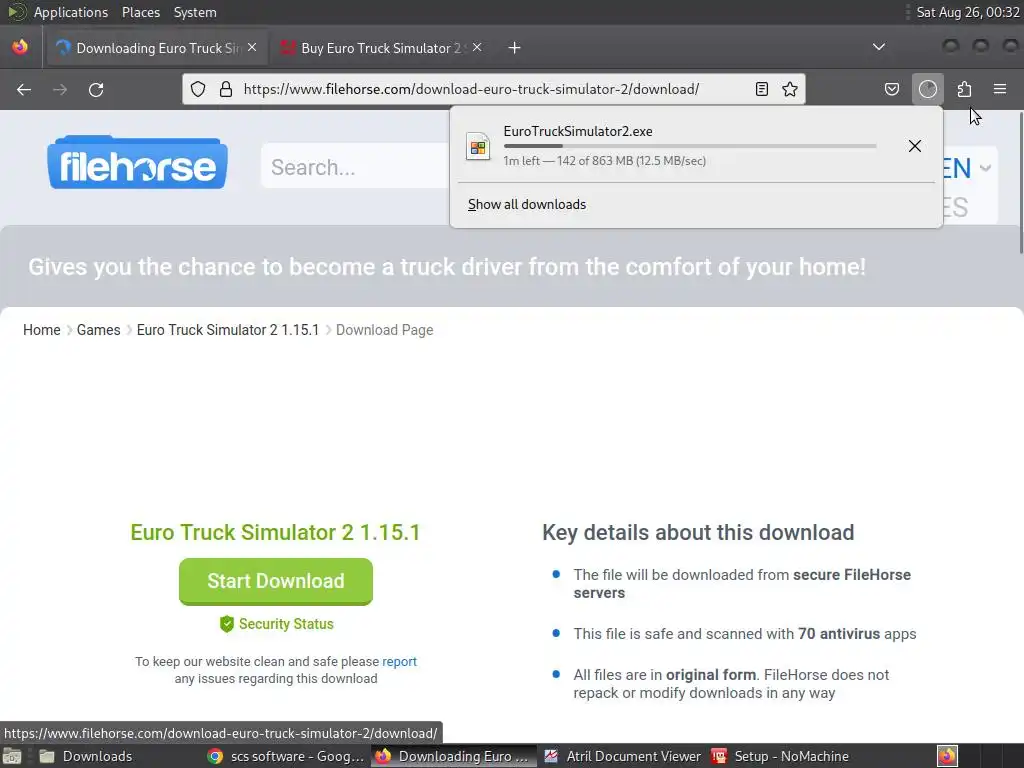
Task: Click the Firefox tray icon in taskbar
Action: [x=947, y=756]
